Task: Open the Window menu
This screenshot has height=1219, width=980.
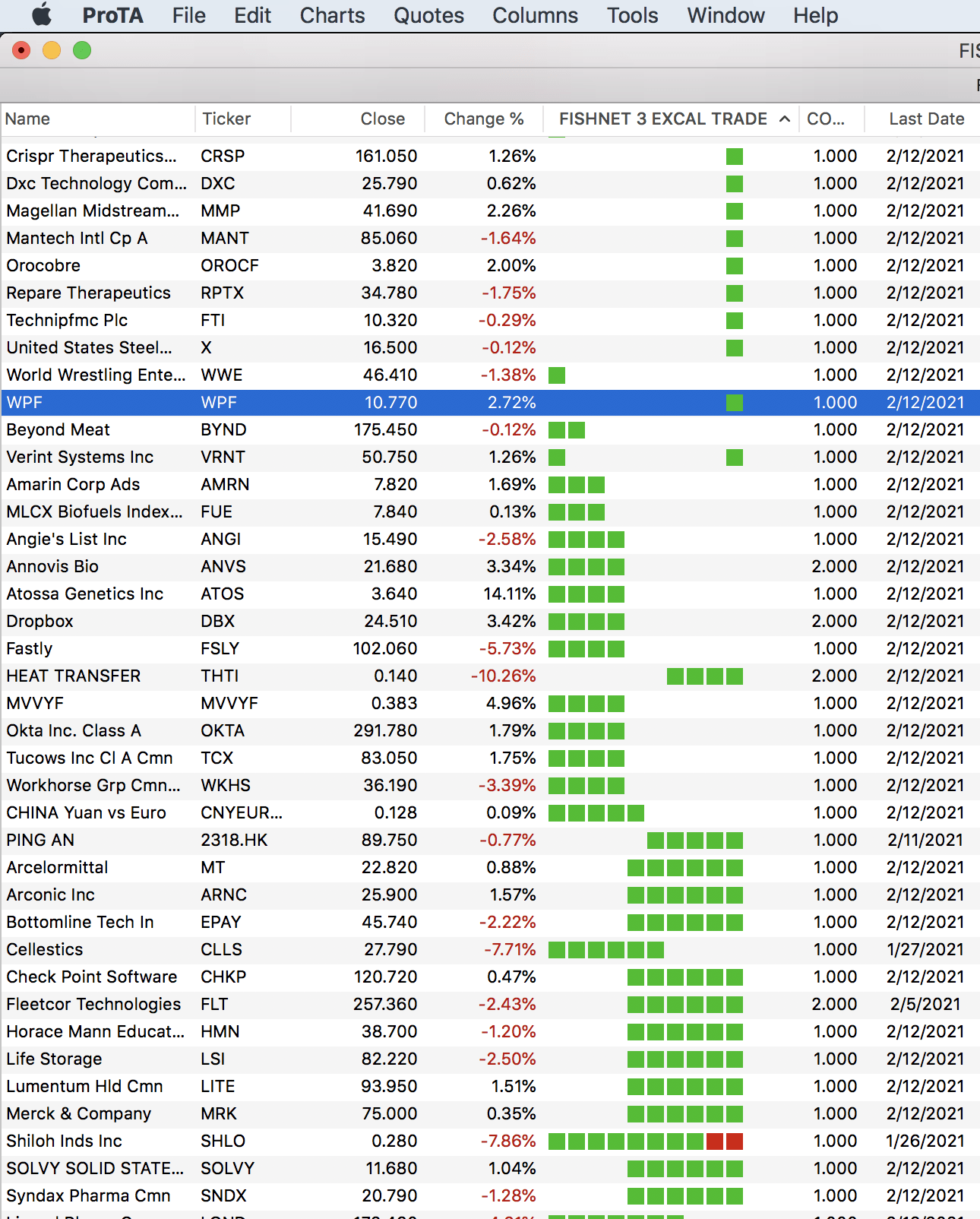Action: (x=726, y=15)
